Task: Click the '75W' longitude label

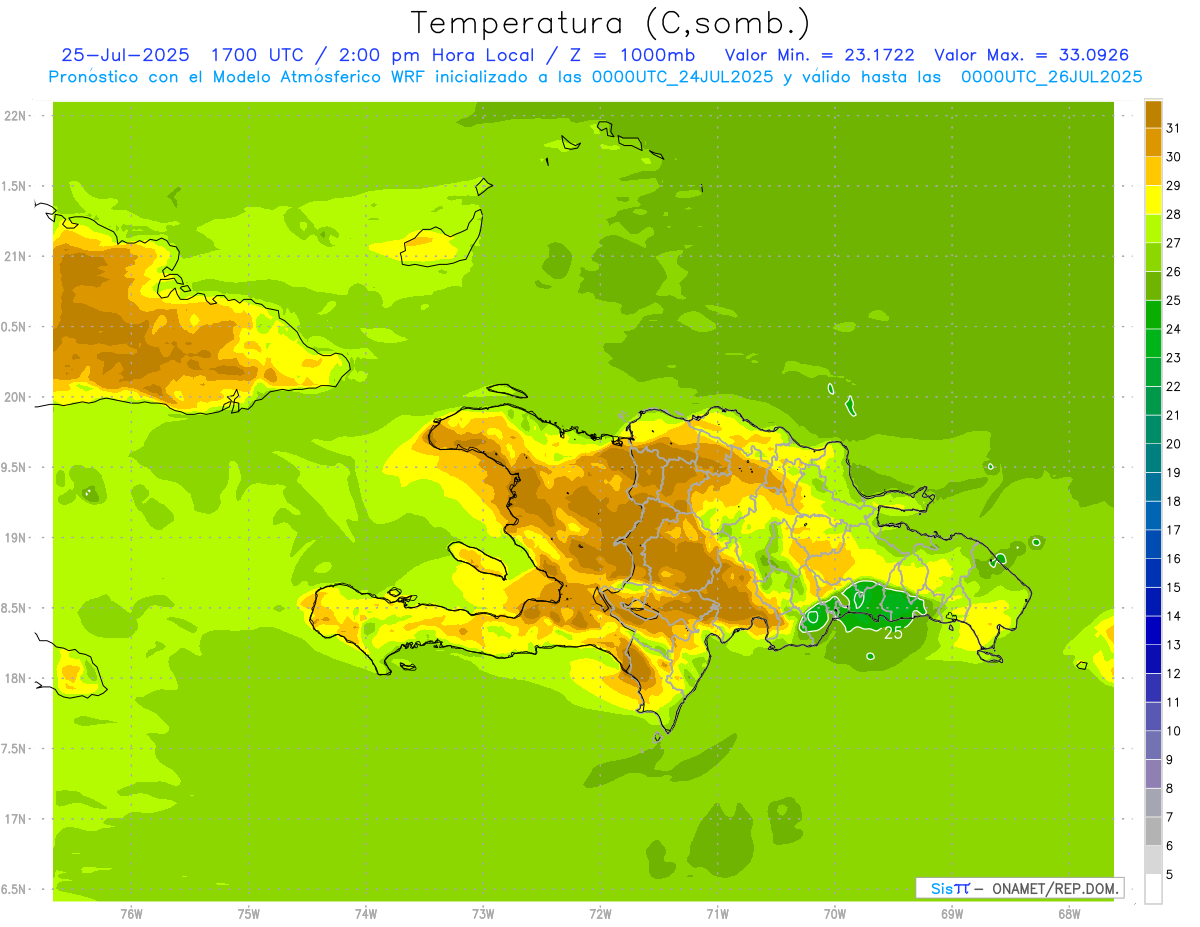Action: [x=249, y=914]
